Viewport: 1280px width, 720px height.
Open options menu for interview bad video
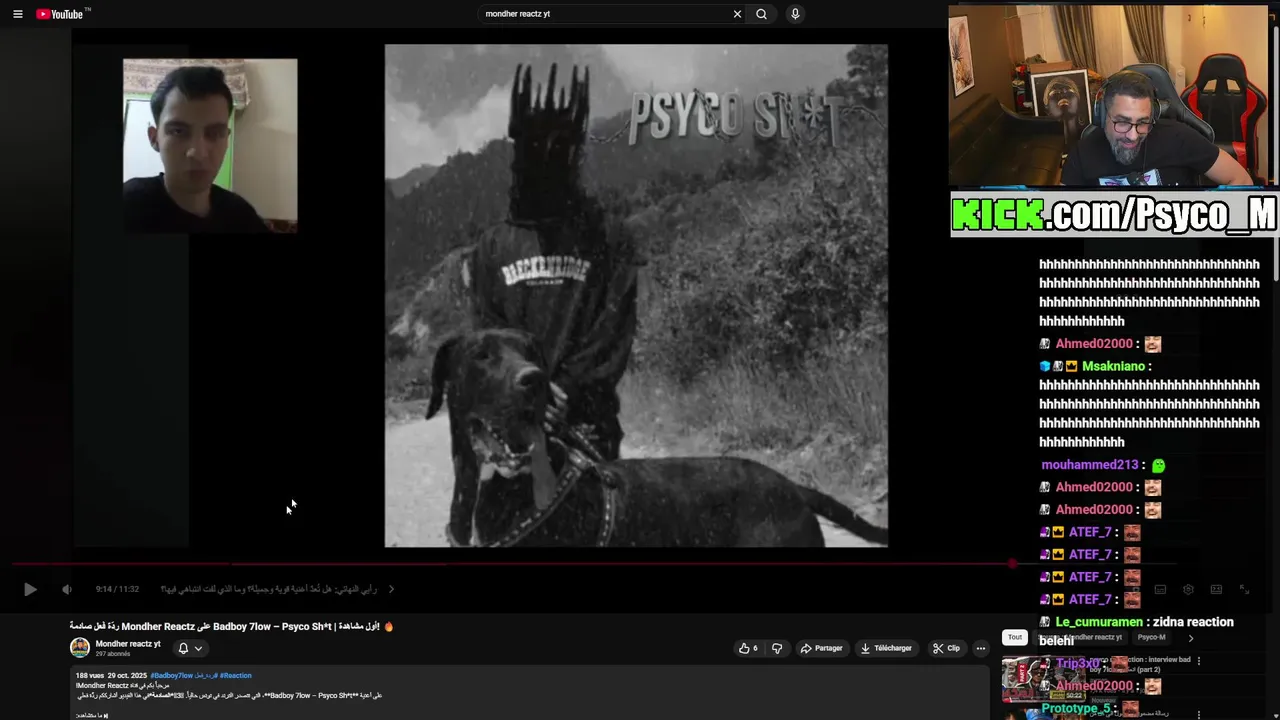pos(1198,660)
